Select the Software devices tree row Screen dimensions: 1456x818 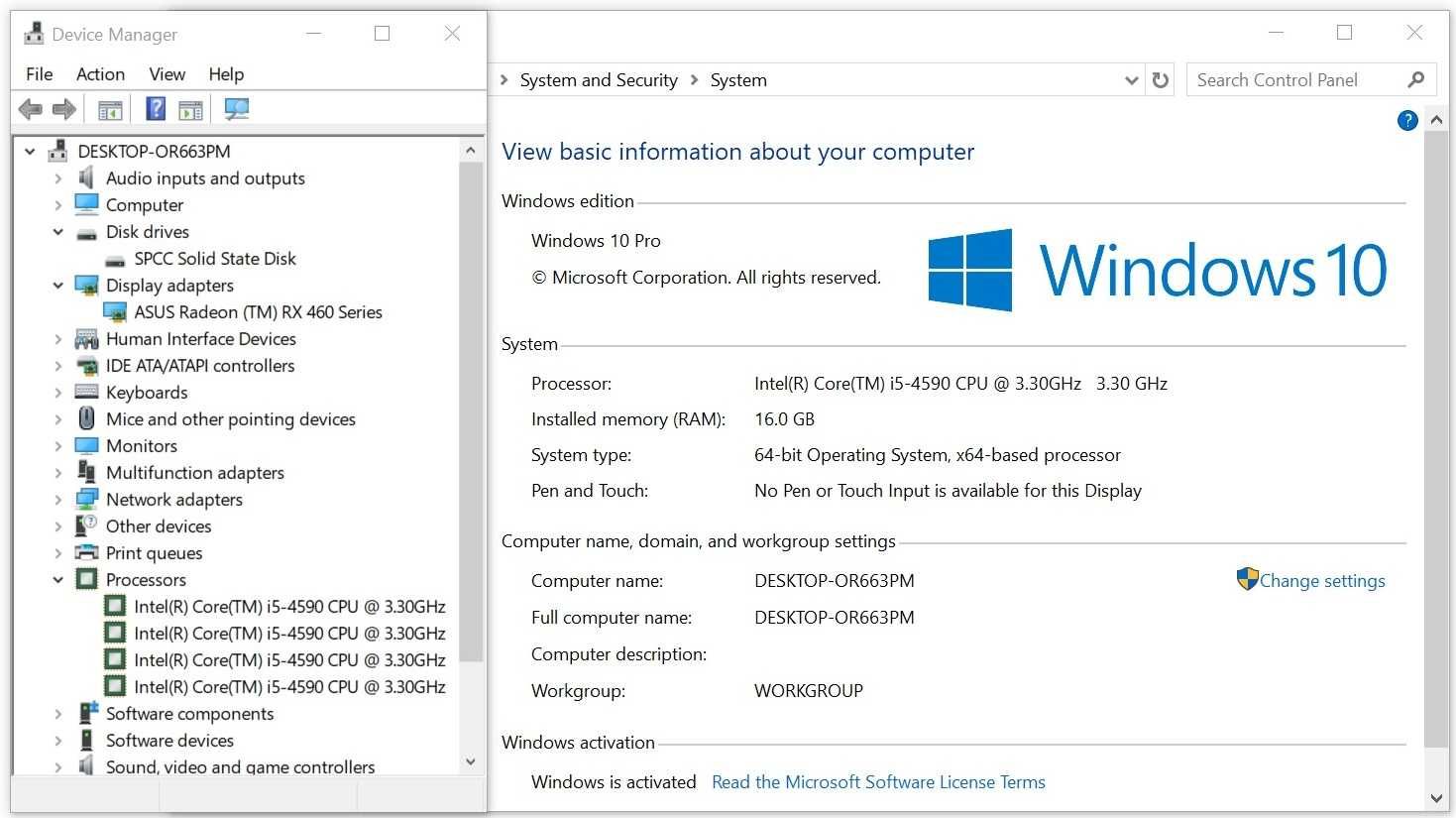tap(169, 741)
